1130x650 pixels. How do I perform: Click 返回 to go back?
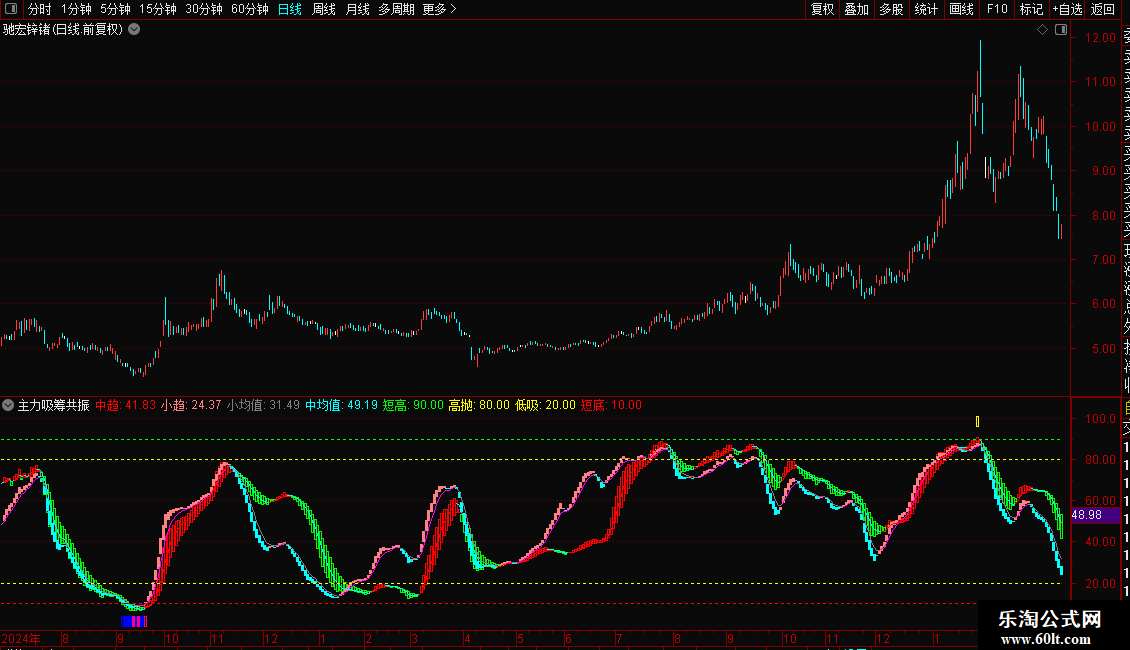[1103, 9]
